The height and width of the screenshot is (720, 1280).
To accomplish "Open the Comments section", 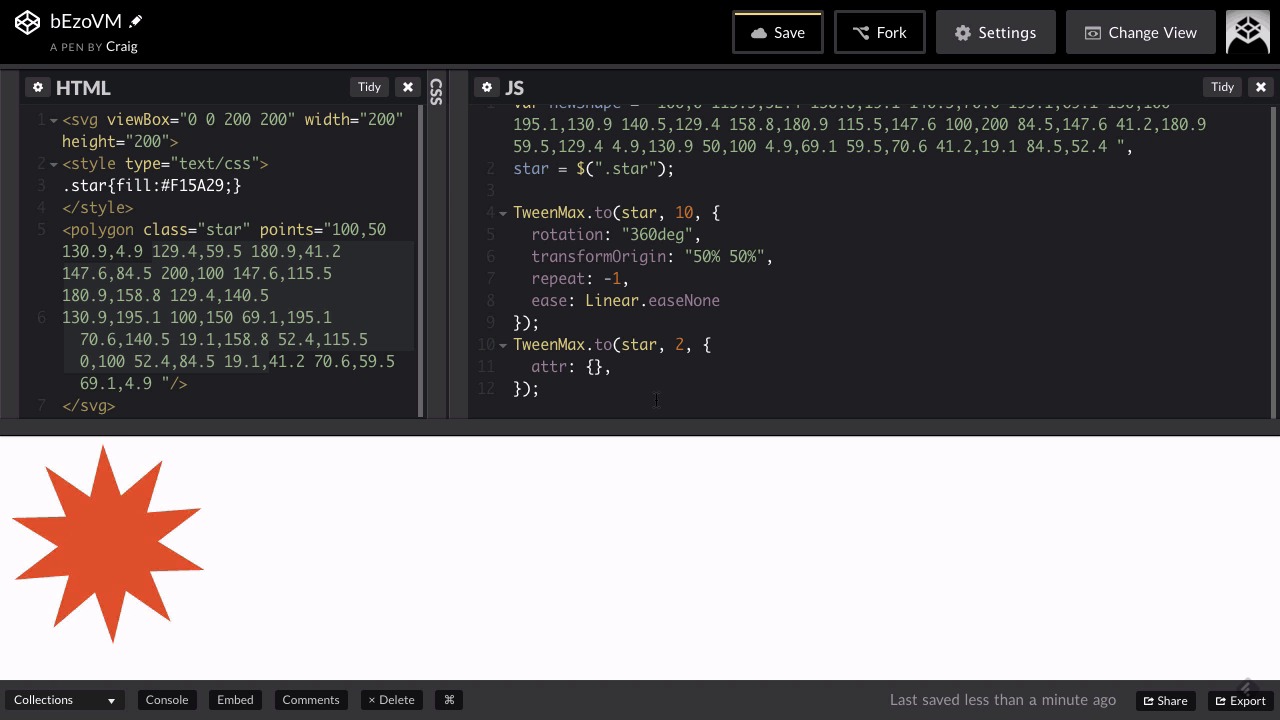I will tap(311, 700).
